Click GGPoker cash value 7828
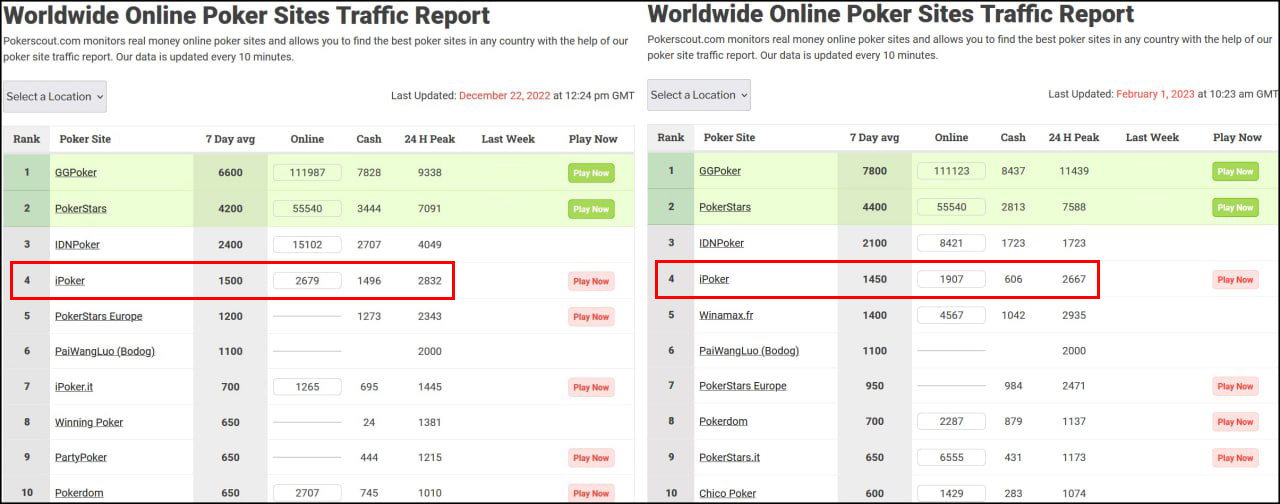1280x504 pixels. tap(369, 173)
